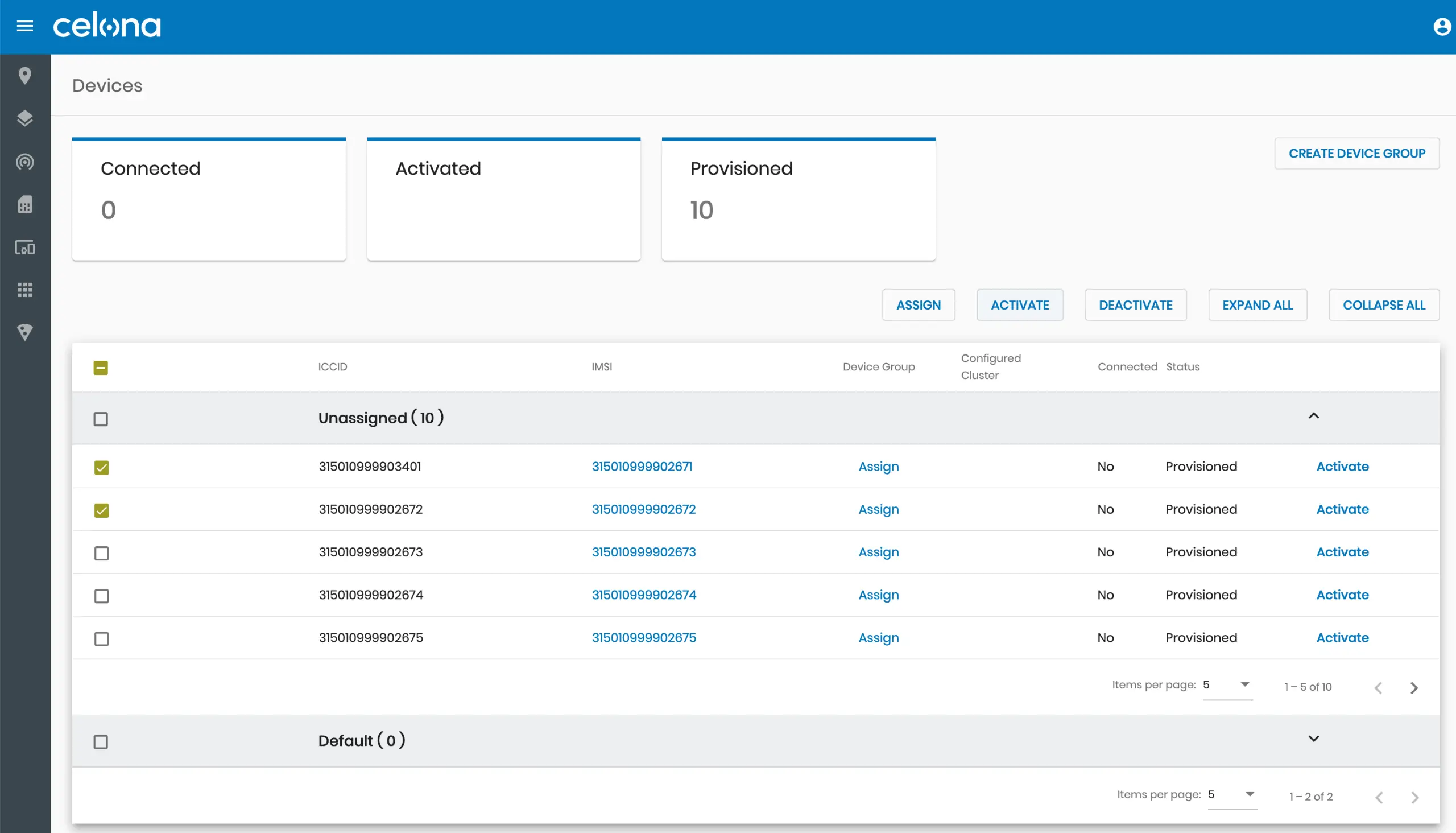Go to next page of Default group

(1414, 798)
